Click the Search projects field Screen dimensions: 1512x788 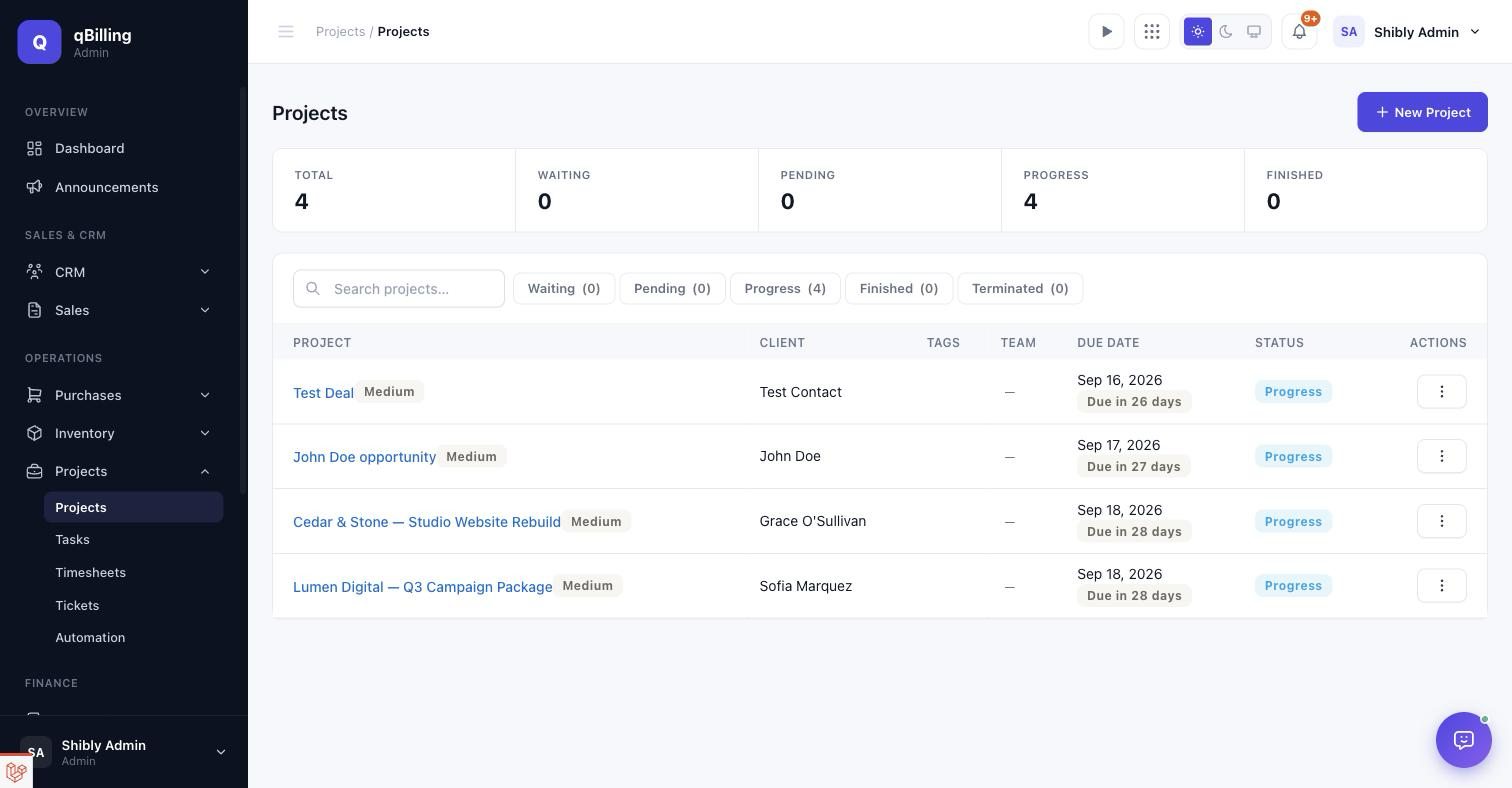tap(399, 289)
